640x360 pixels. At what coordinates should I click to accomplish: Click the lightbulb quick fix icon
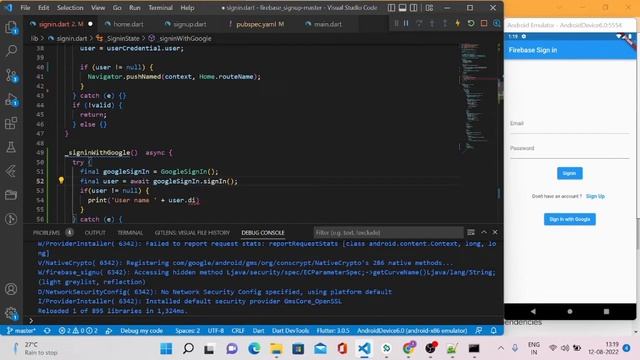(x=61, y=180)
